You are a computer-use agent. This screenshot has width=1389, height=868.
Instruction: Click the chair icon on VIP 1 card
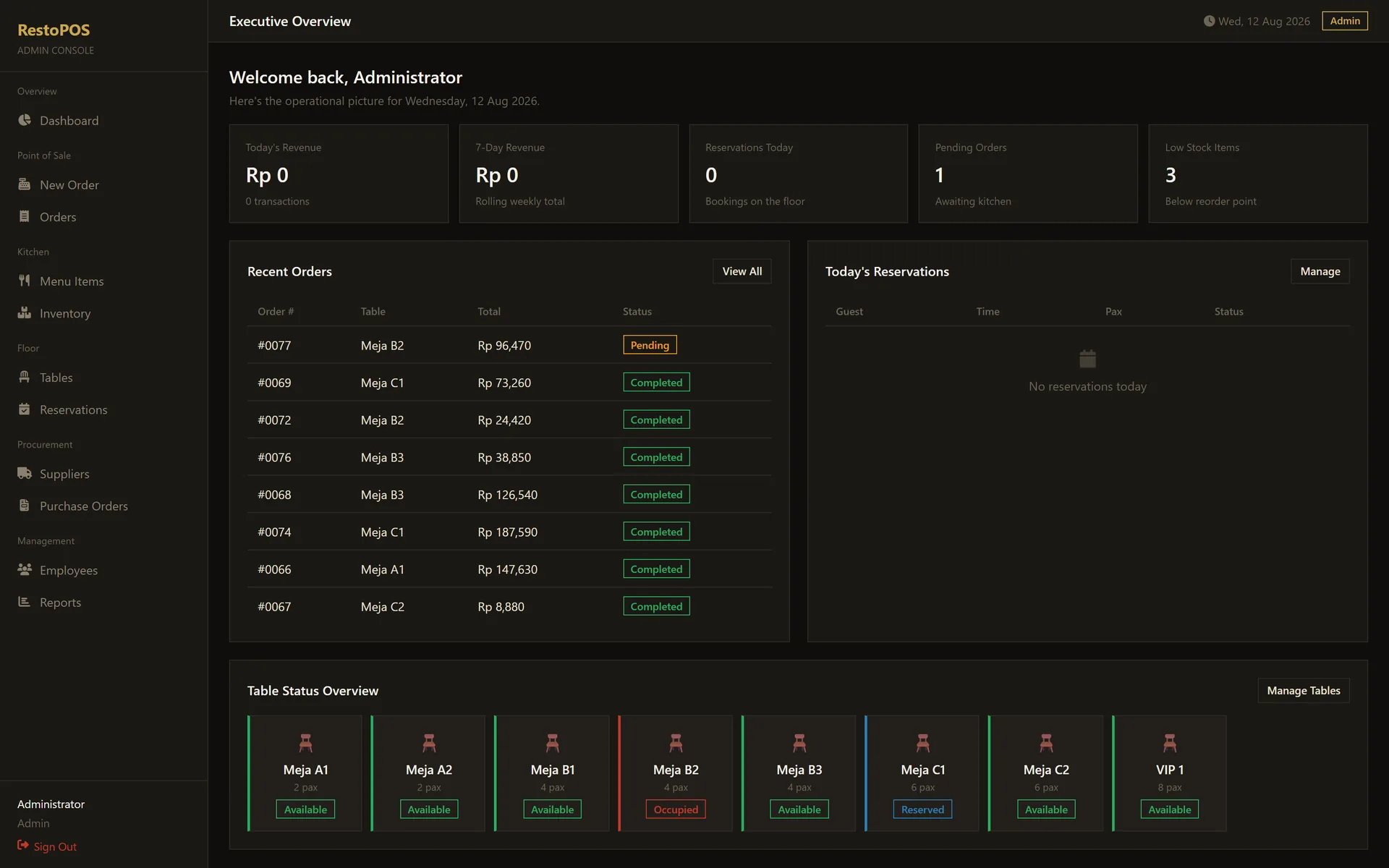1170,743
